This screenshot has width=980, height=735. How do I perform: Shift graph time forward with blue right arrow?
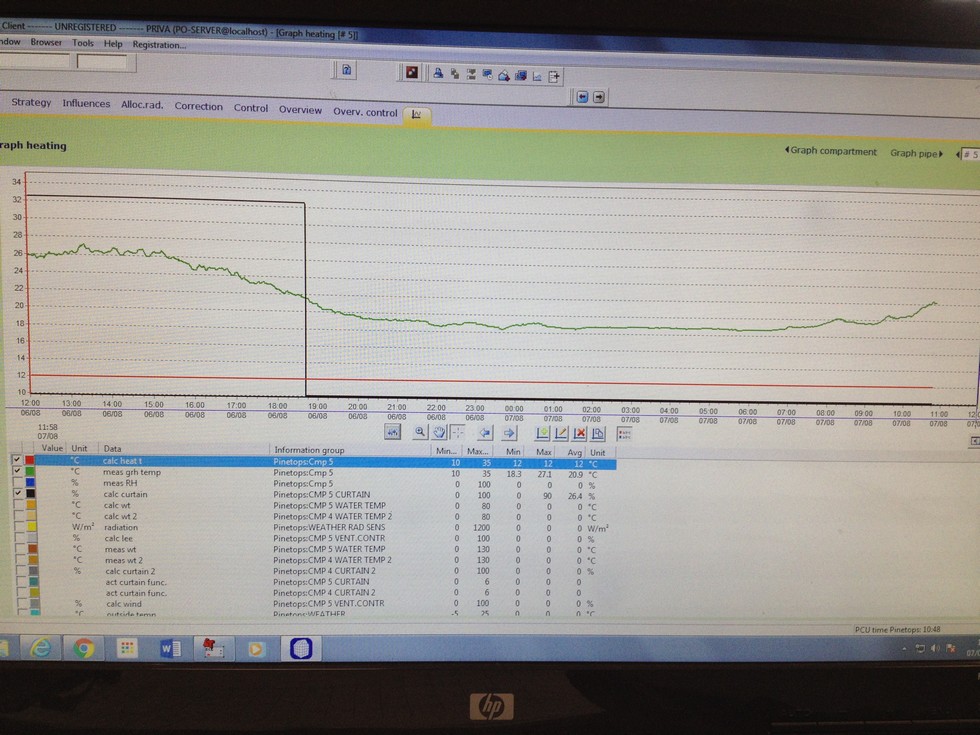[508, 433]
